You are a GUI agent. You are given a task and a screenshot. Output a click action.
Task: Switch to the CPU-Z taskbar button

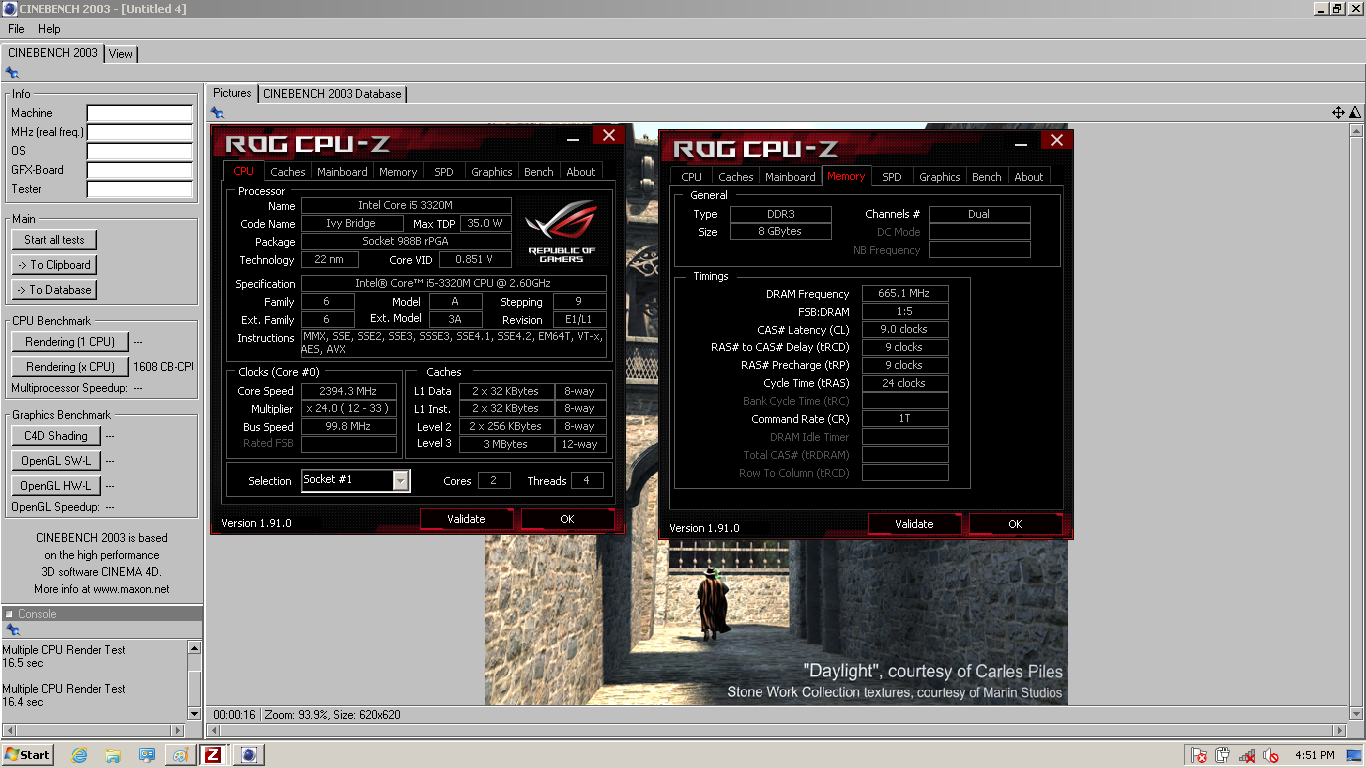212,755
